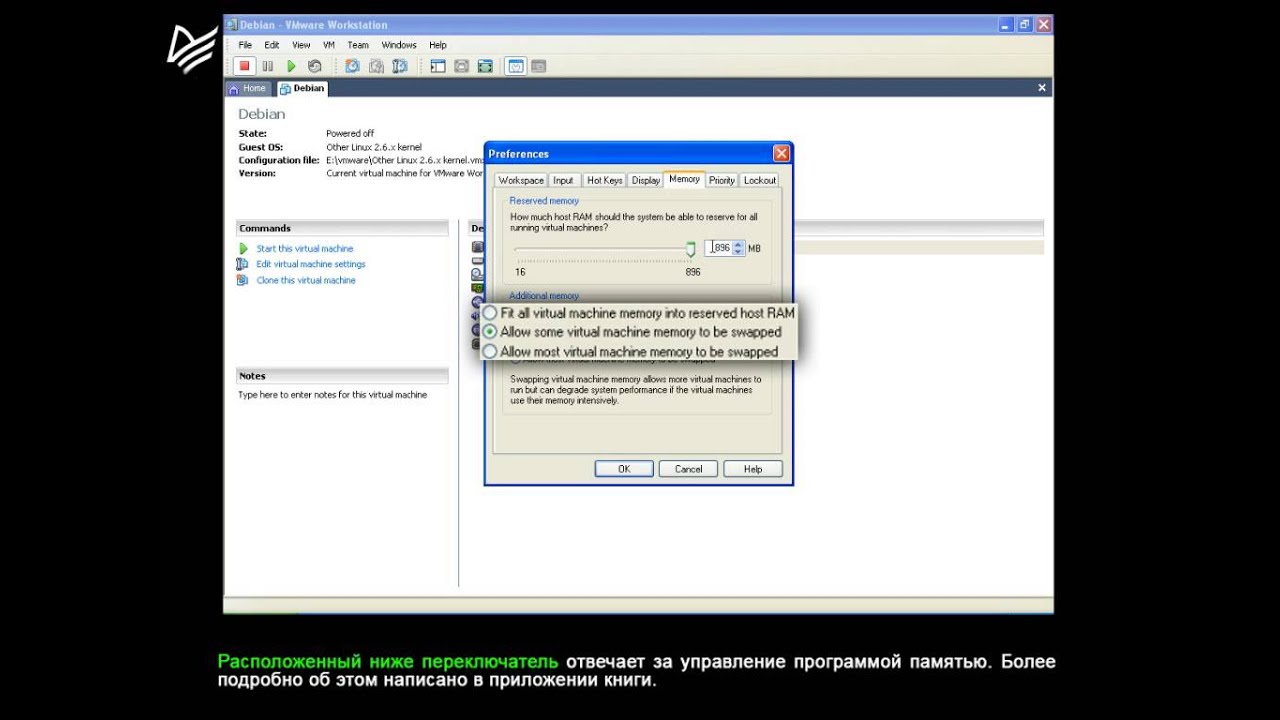
Task: Click Clone this virtual machine link
Action: (x=306, y=280)
